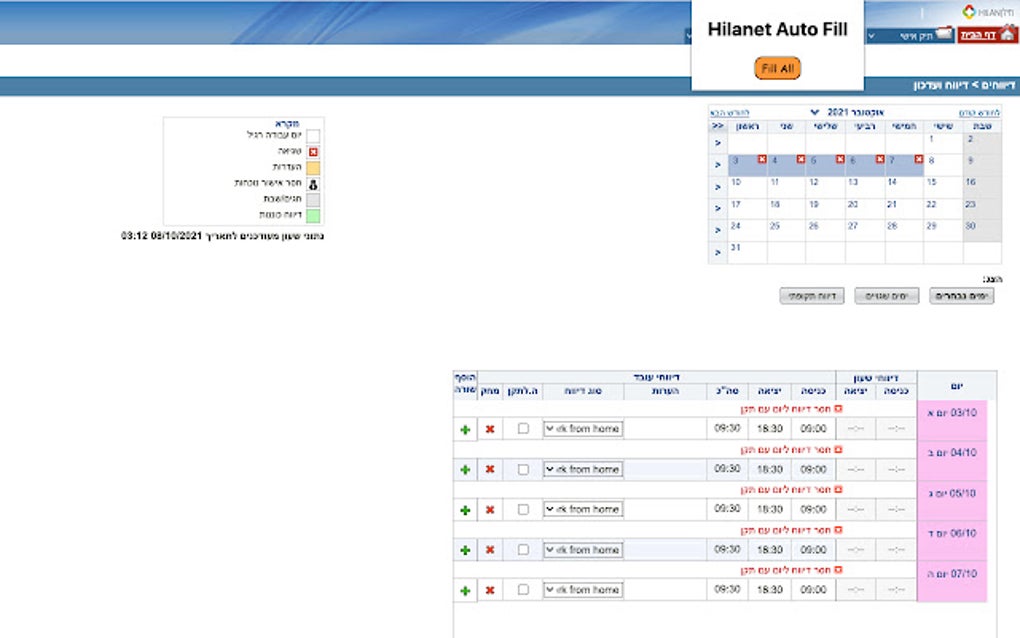
Task: Delete the 05/10 report with red X
Action: (x=490, y=510)
